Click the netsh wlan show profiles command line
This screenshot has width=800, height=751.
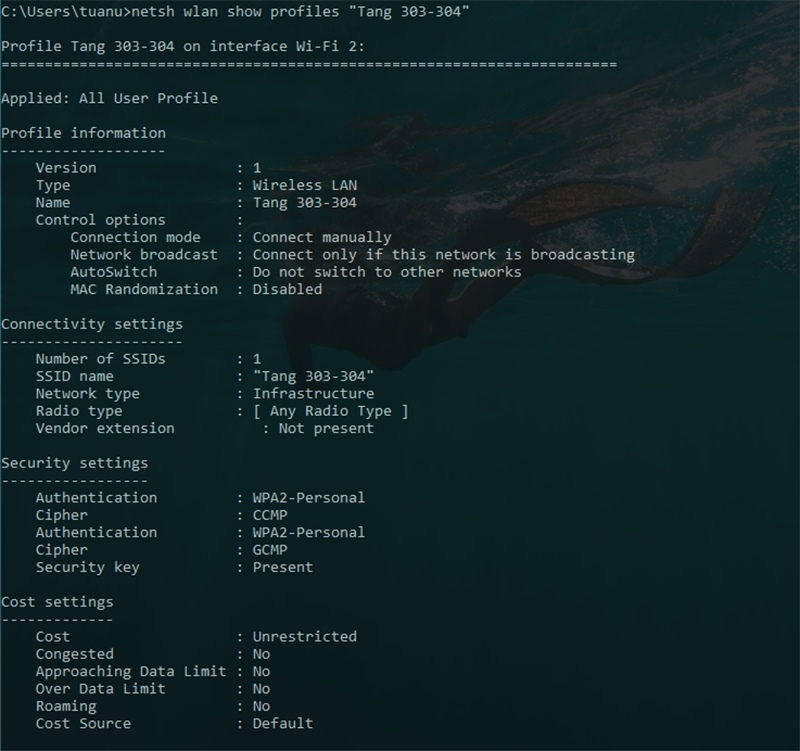[x=235, y=12]
